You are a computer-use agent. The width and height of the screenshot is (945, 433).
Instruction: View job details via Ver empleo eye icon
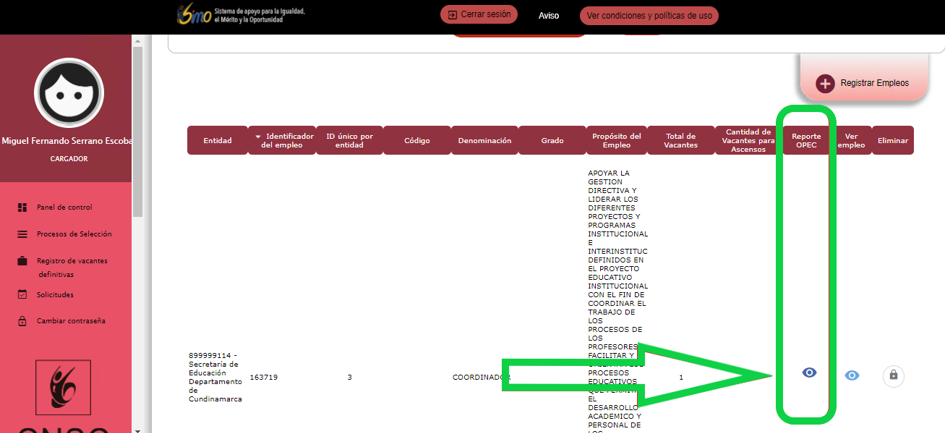click(x=851, y=376)
